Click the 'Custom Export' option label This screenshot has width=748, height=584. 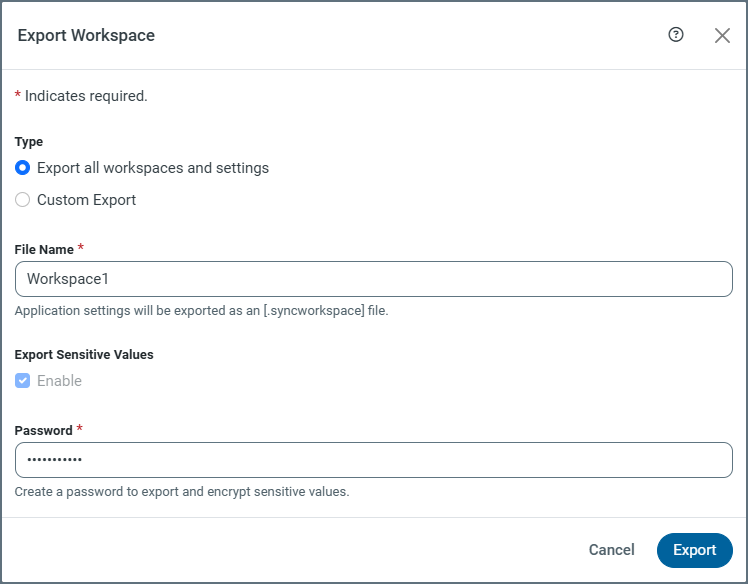(86, 200)
